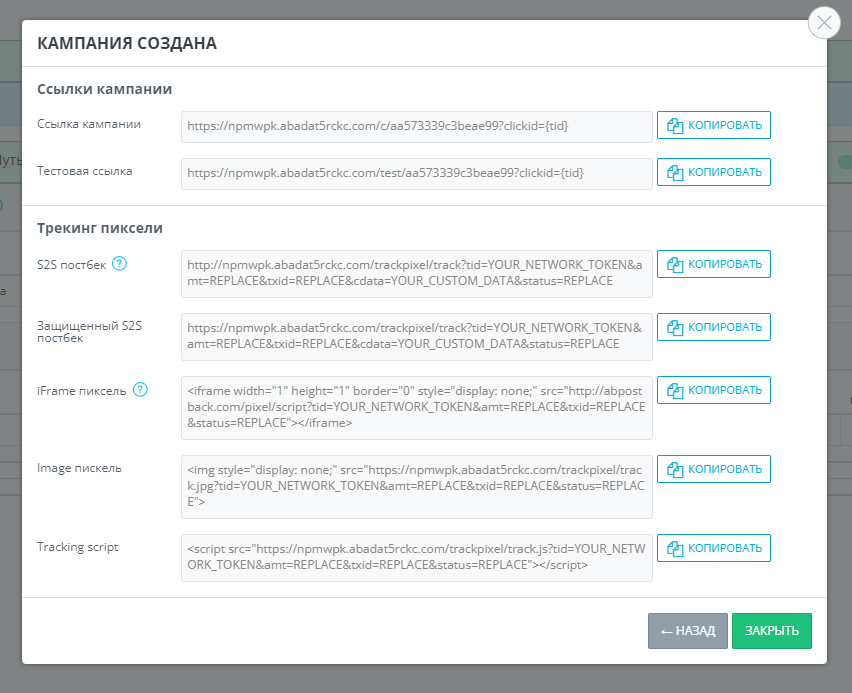Click inside the Tracking script code box
The image size is (852, 693).
click(x=416, y=557)
